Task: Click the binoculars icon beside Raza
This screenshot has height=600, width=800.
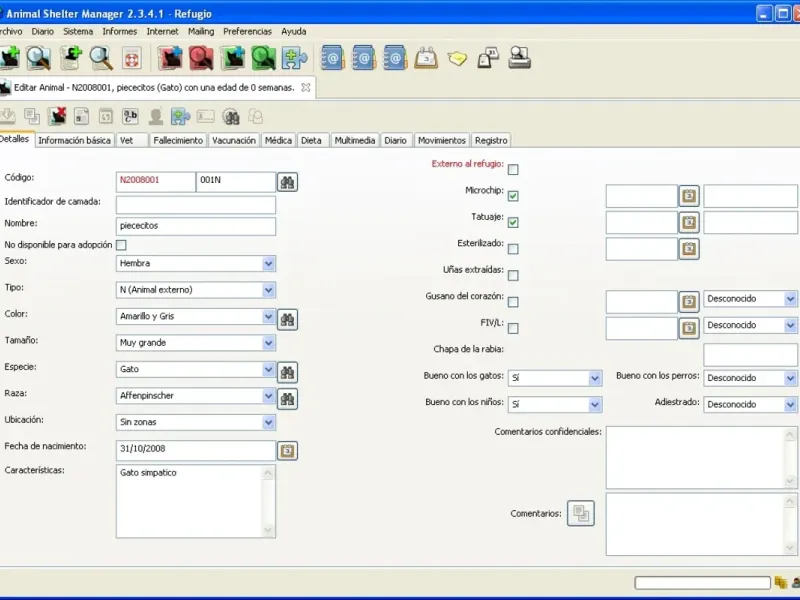Action: [287, 399]
